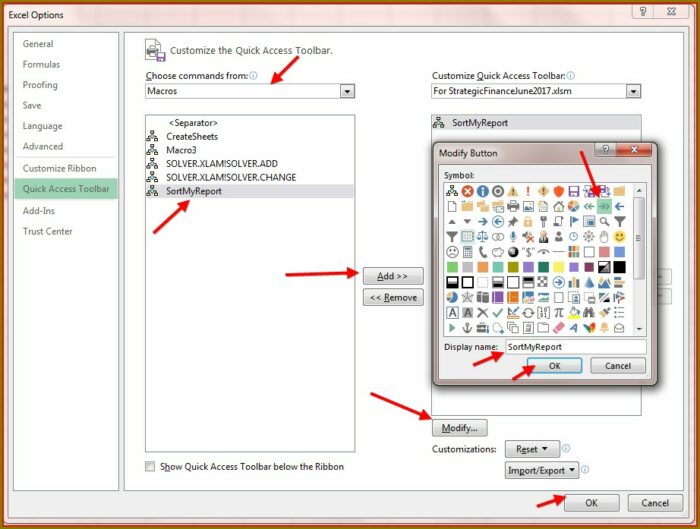
Task: Click the << Remove button
Action: tap(393, 297)
